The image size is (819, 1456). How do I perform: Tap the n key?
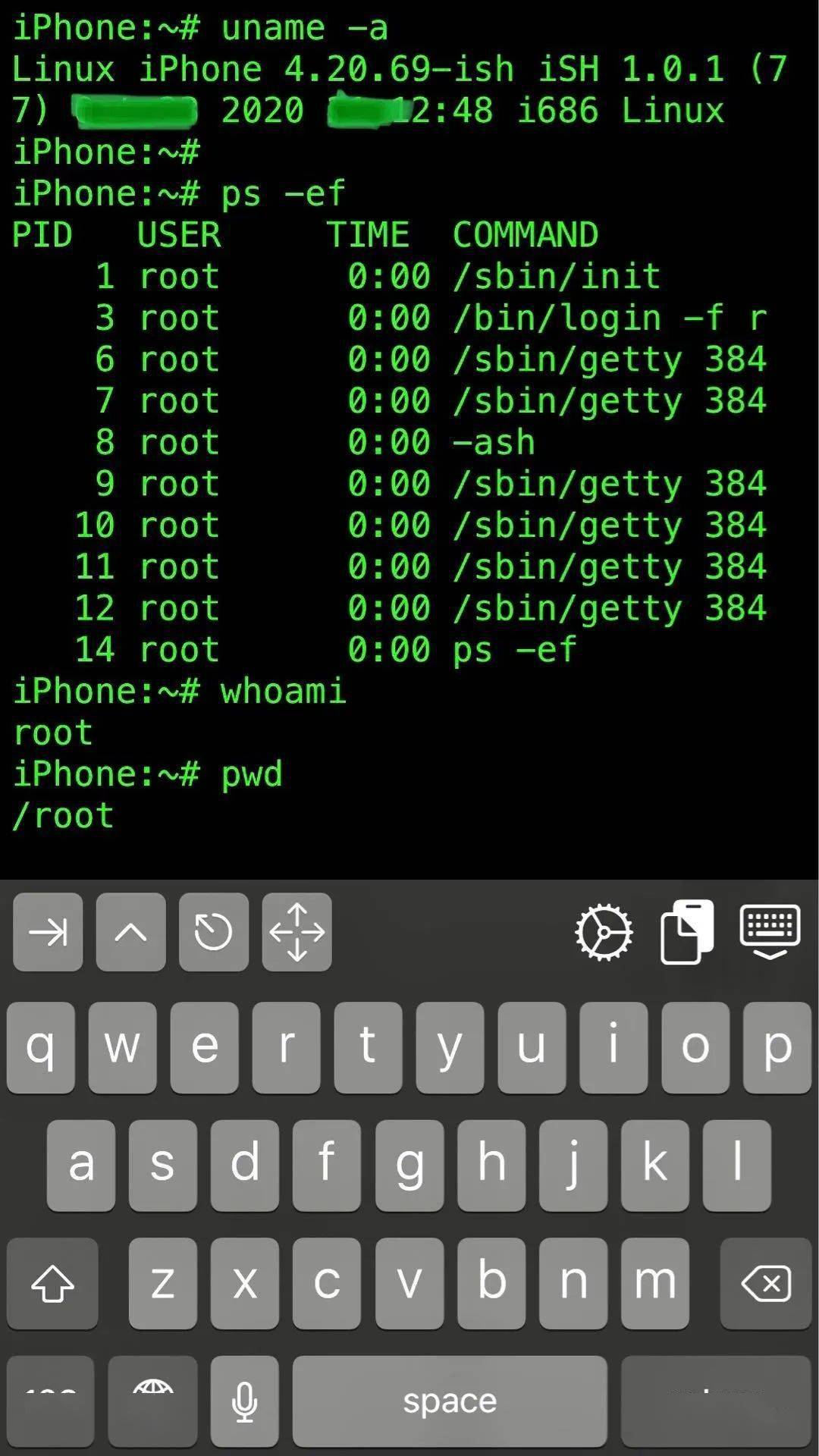573,1283
